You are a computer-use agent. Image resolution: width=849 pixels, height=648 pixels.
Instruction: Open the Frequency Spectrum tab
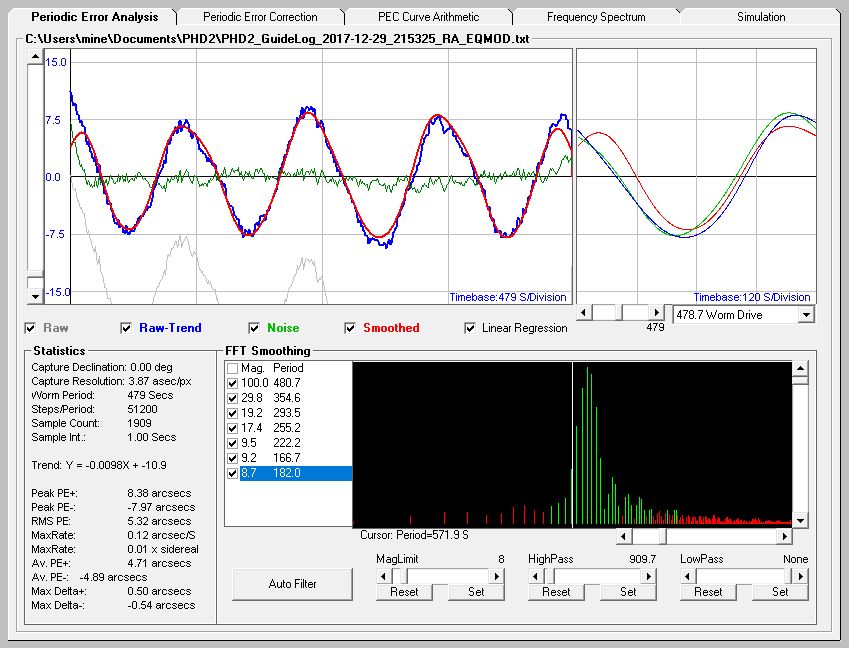point(596,17)
